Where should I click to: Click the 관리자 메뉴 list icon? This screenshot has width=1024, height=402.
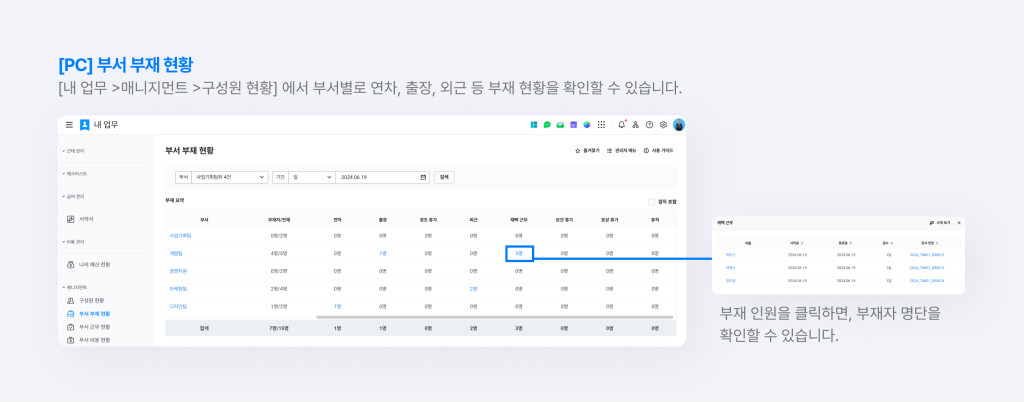pos(609,151)
